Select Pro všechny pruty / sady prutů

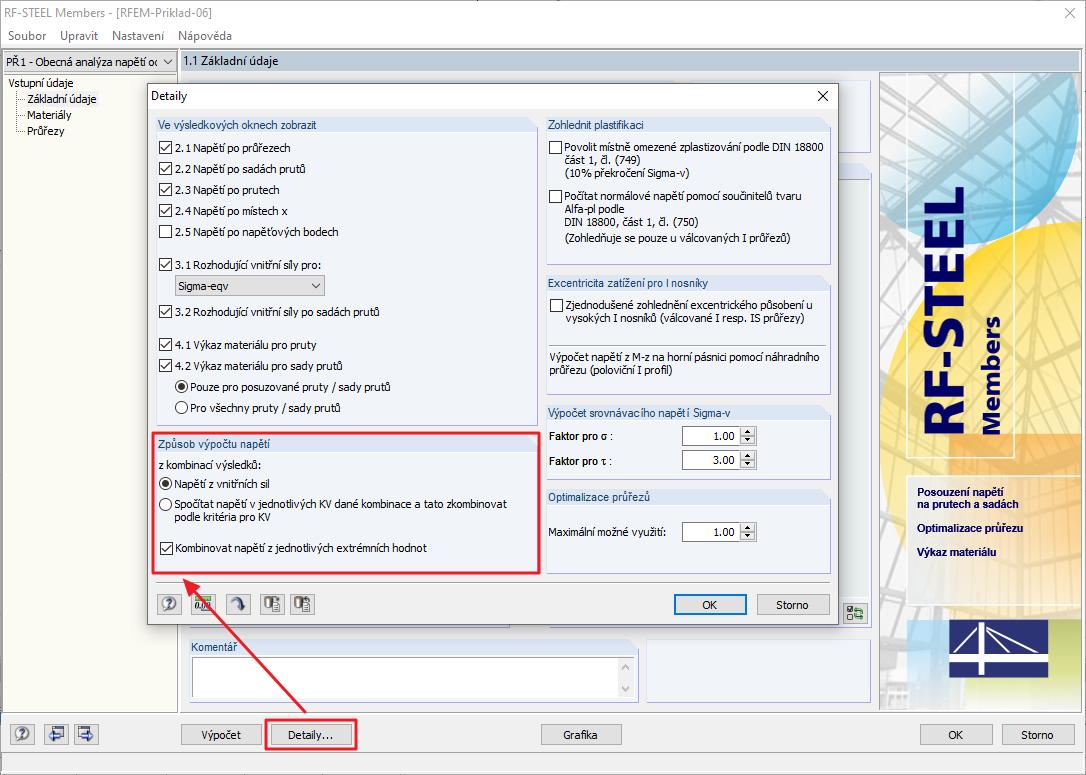(x=181, y=408)
